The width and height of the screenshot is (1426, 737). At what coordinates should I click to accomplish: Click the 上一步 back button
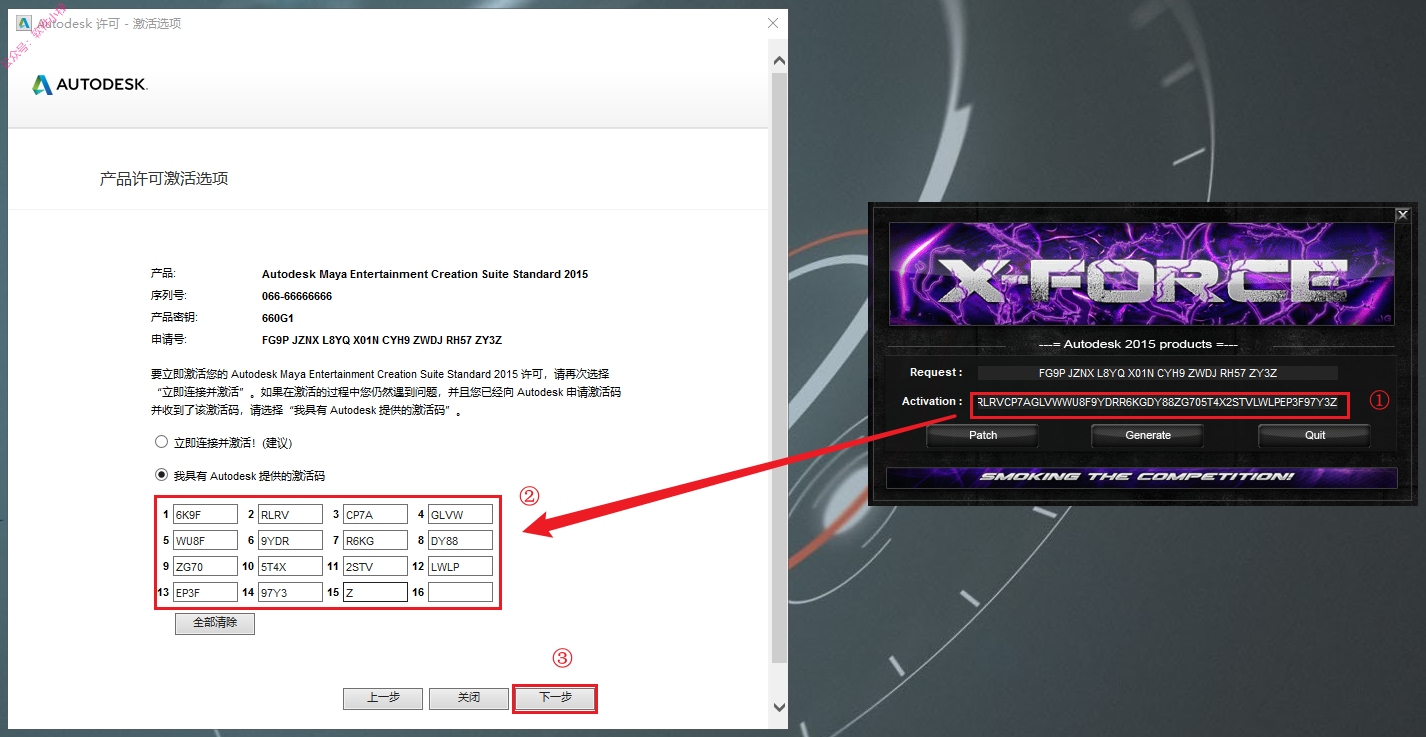pyautogui.click(x=383, y=698)
